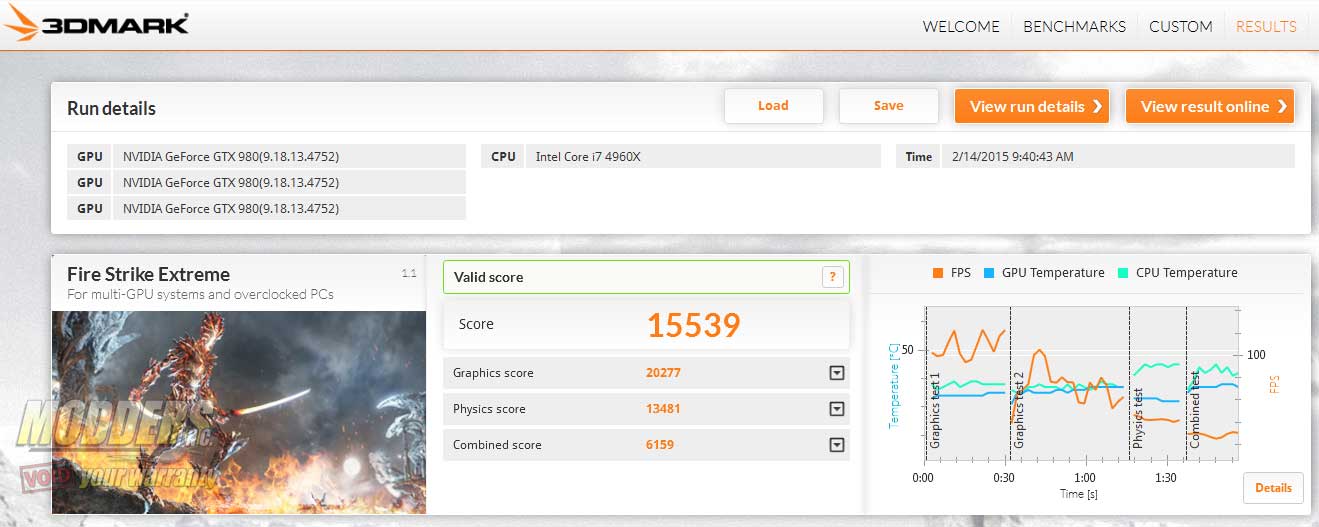Click the Combined test chart marker
This screenshot has width=1319, height=527.
pyautogui.click(x=1194, y=408)
